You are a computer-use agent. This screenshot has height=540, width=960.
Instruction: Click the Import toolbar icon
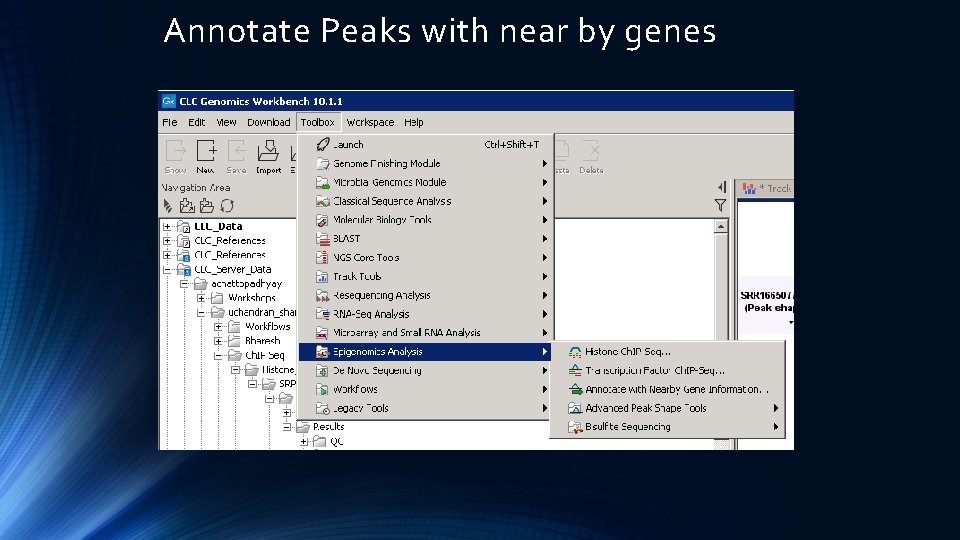(268, 151)
